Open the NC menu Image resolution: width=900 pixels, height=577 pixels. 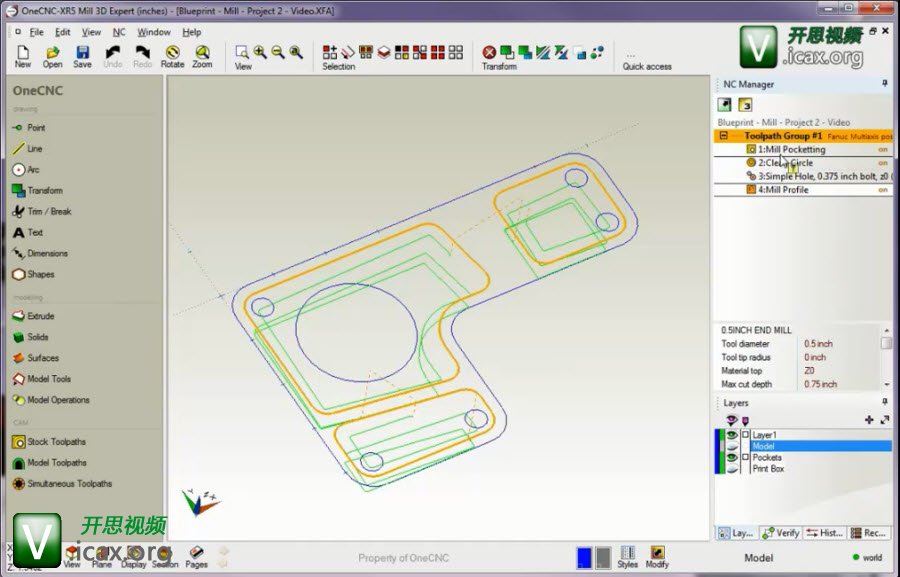(119, 32)
